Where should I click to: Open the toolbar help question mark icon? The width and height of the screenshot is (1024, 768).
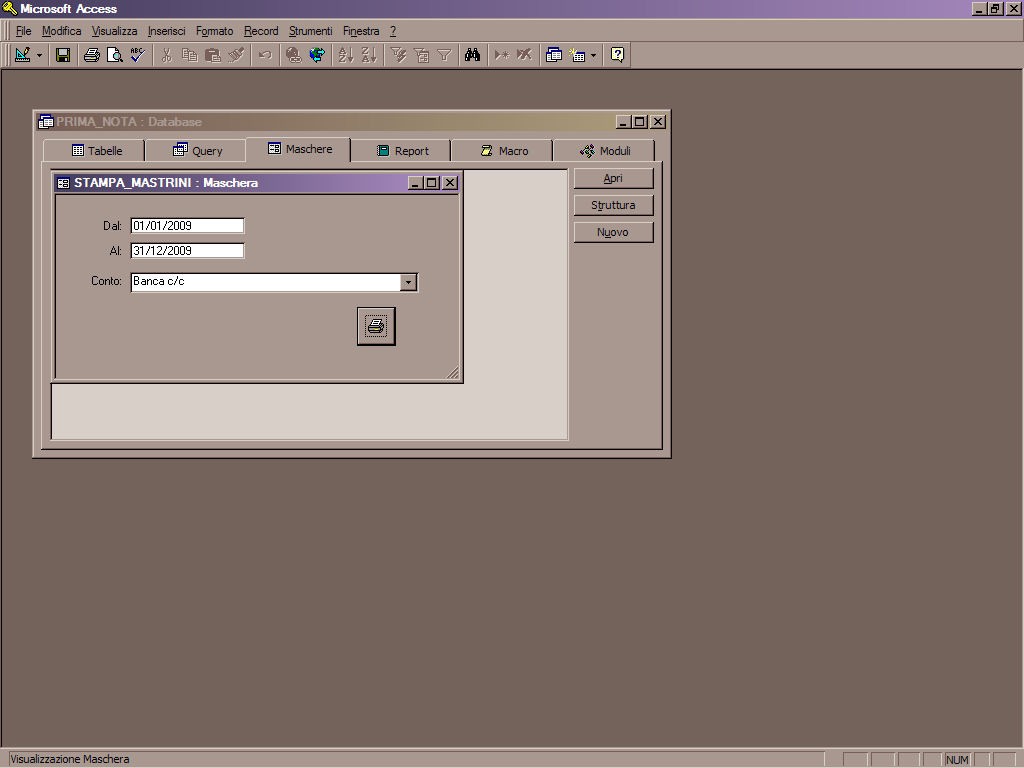coord(618,55)
